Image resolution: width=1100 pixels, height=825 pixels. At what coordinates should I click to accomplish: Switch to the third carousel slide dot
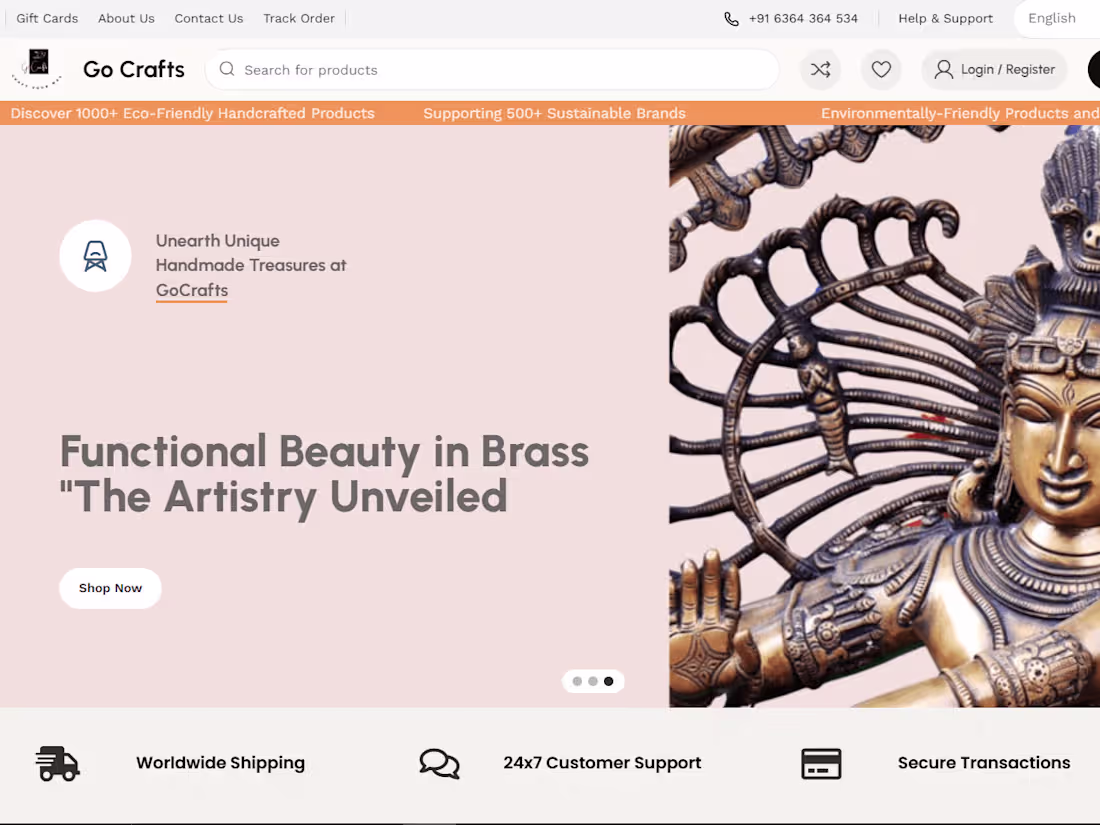pyautogui.click(x=608, y=681)
